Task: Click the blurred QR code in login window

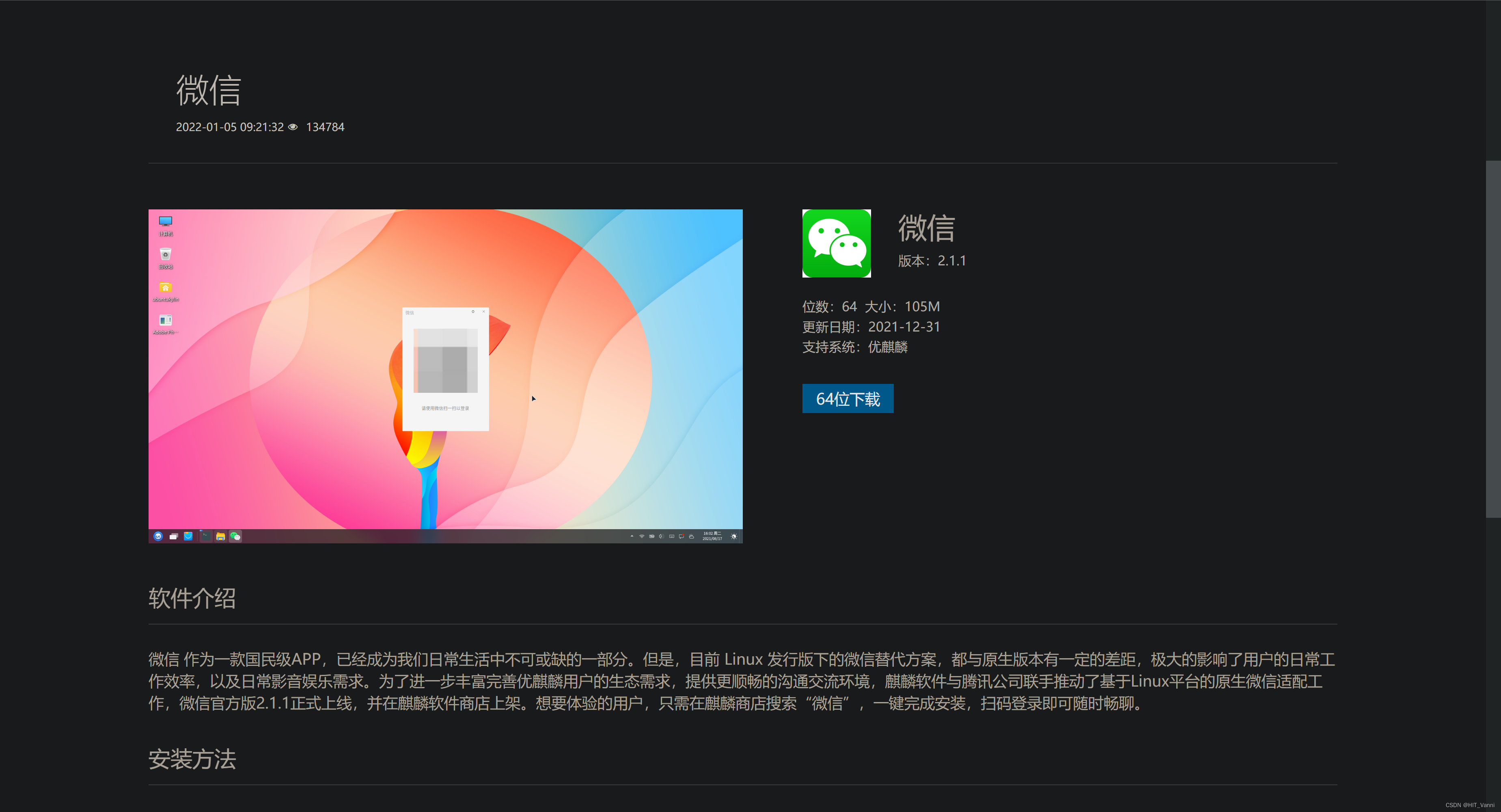Action: point(446,361)
